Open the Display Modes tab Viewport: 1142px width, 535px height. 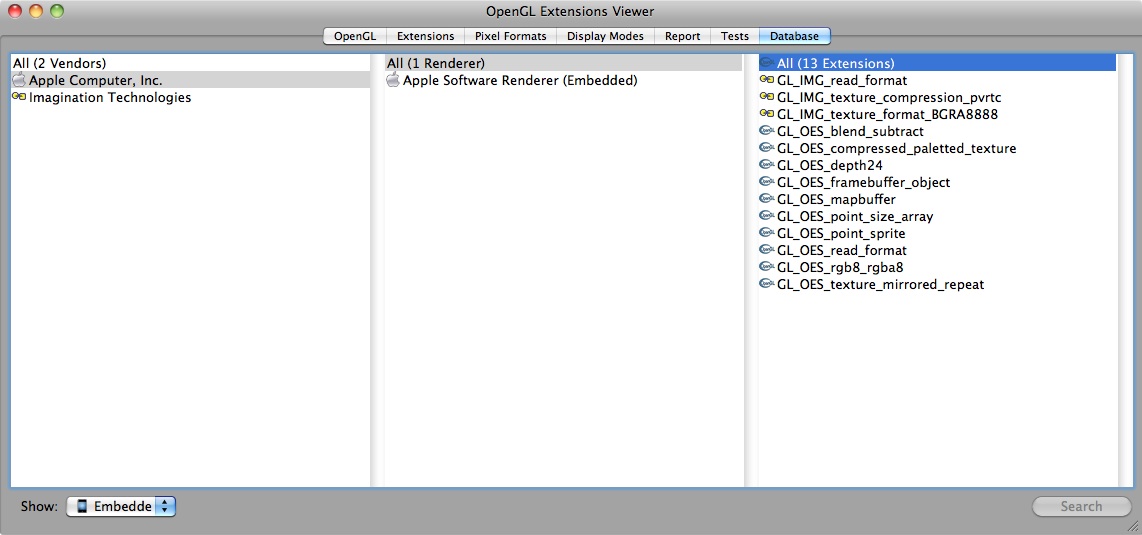point(605,36)
